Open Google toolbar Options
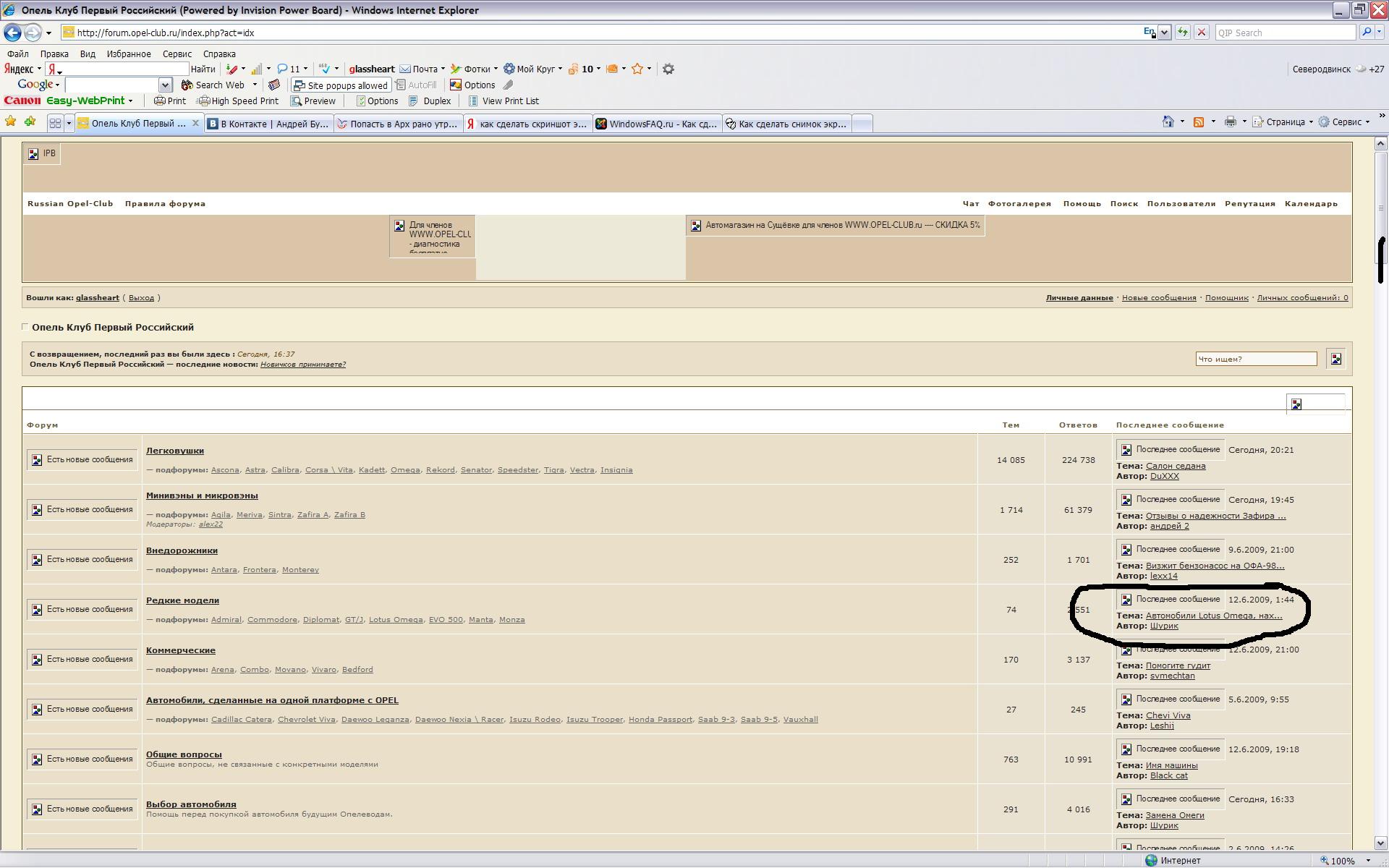 click(x=472, y=85)
